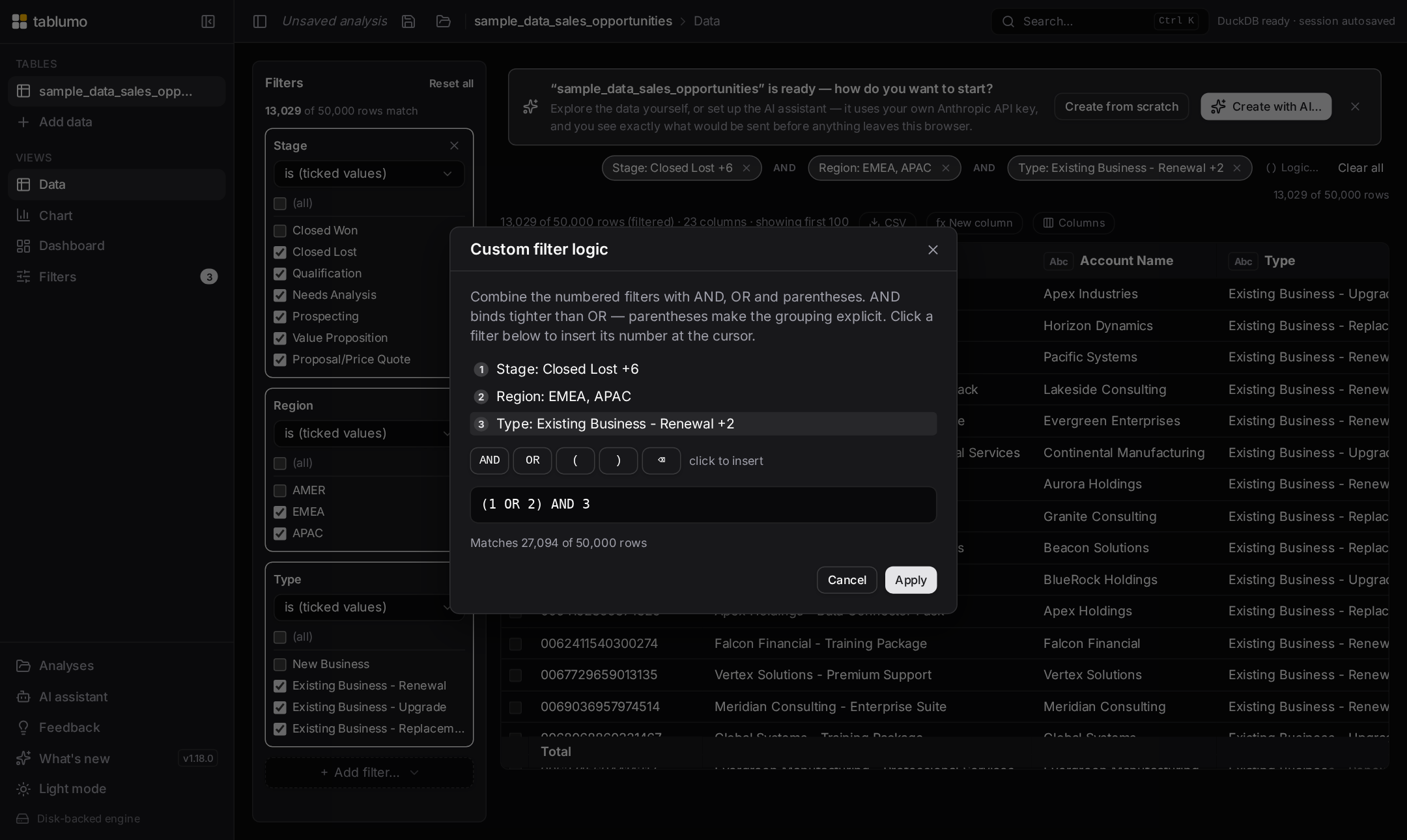Switch to Light mode

tap(117, 789)
